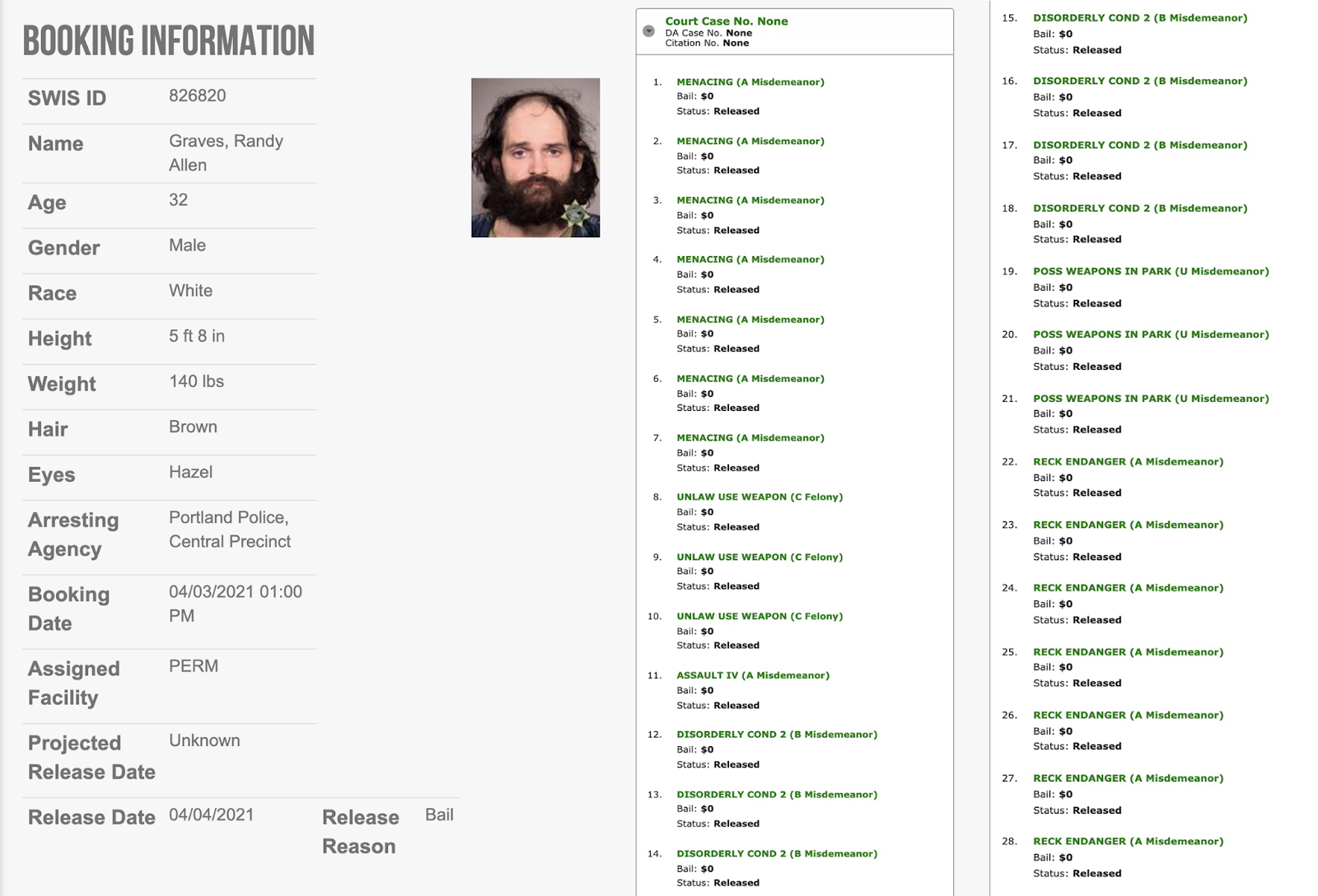The width and height of the screenshot is (1318, 896).
Task: Select charge 11 ASSAULT IV (A Misdemeanor)
Action: tap(753, 675)
